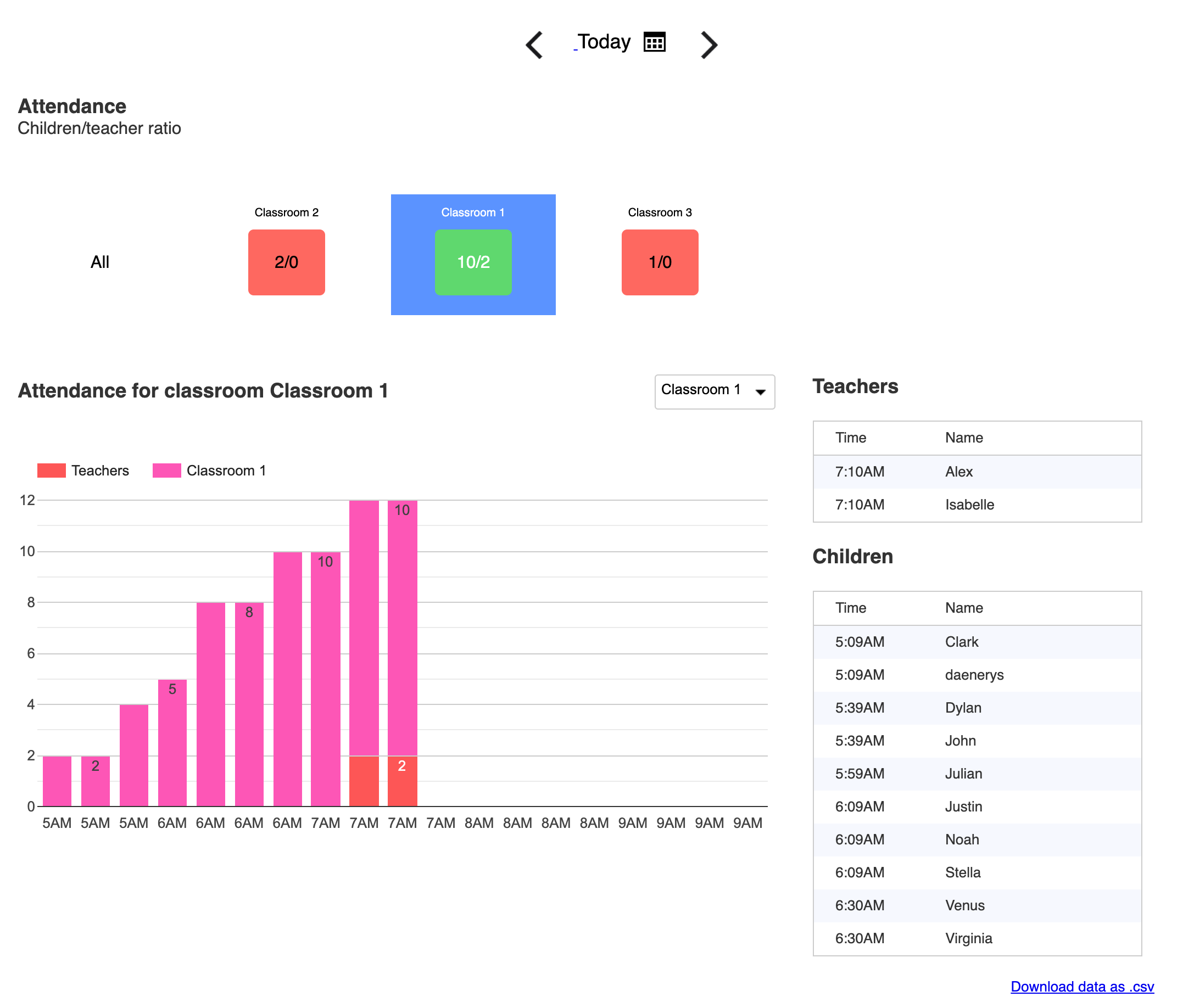
Task: Click the red Teachers legend swatch
Action: pos(52,471)
